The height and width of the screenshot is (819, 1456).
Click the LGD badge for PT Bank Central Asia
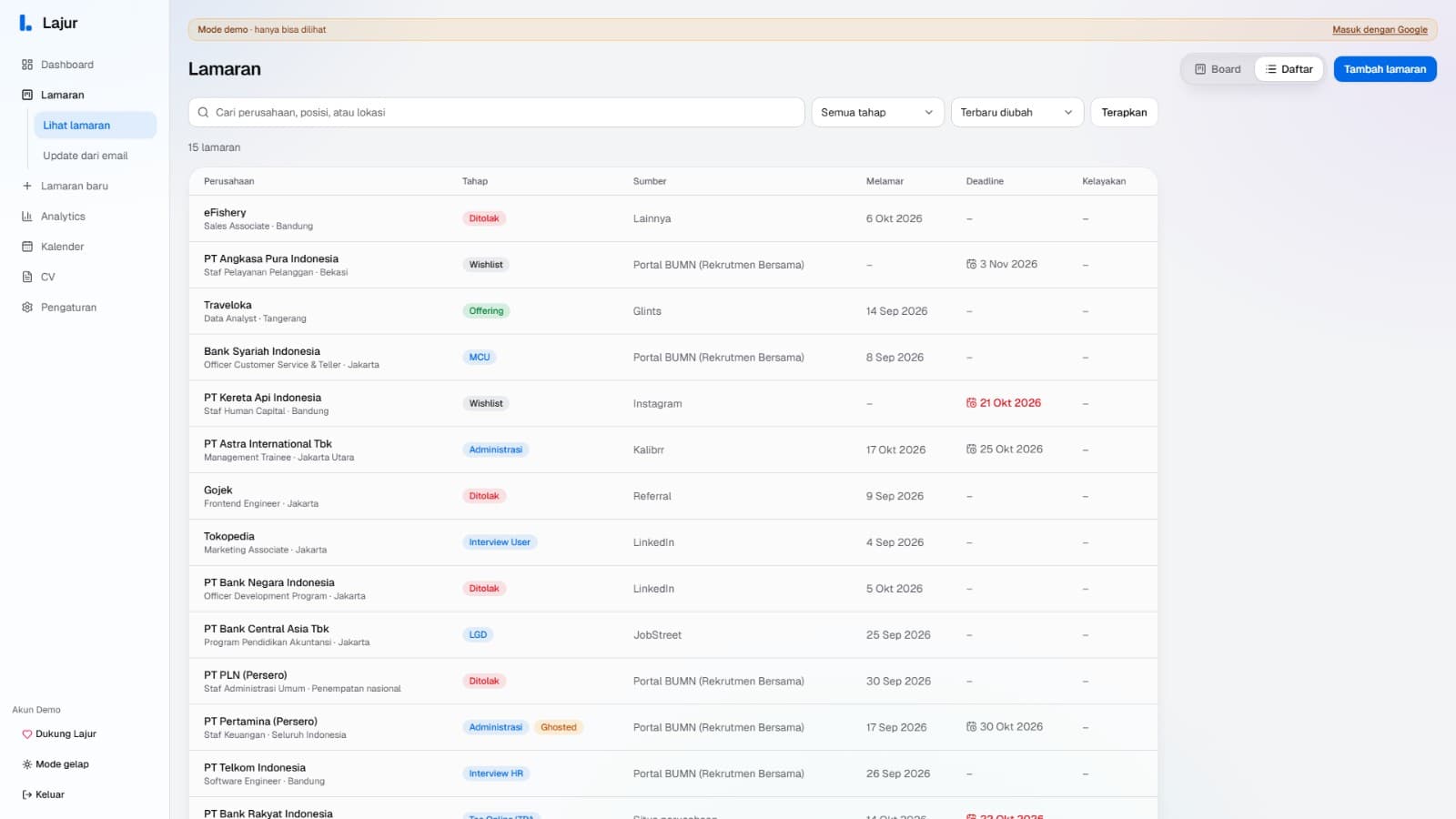[x=478, y=635]
